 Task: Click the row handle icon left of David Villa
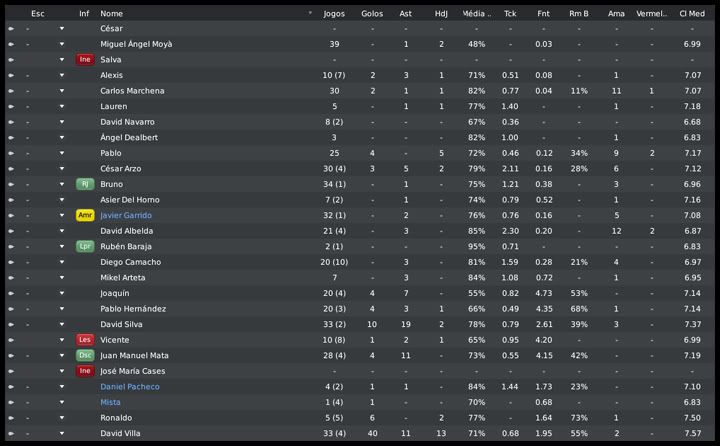(x=11, y=433)
